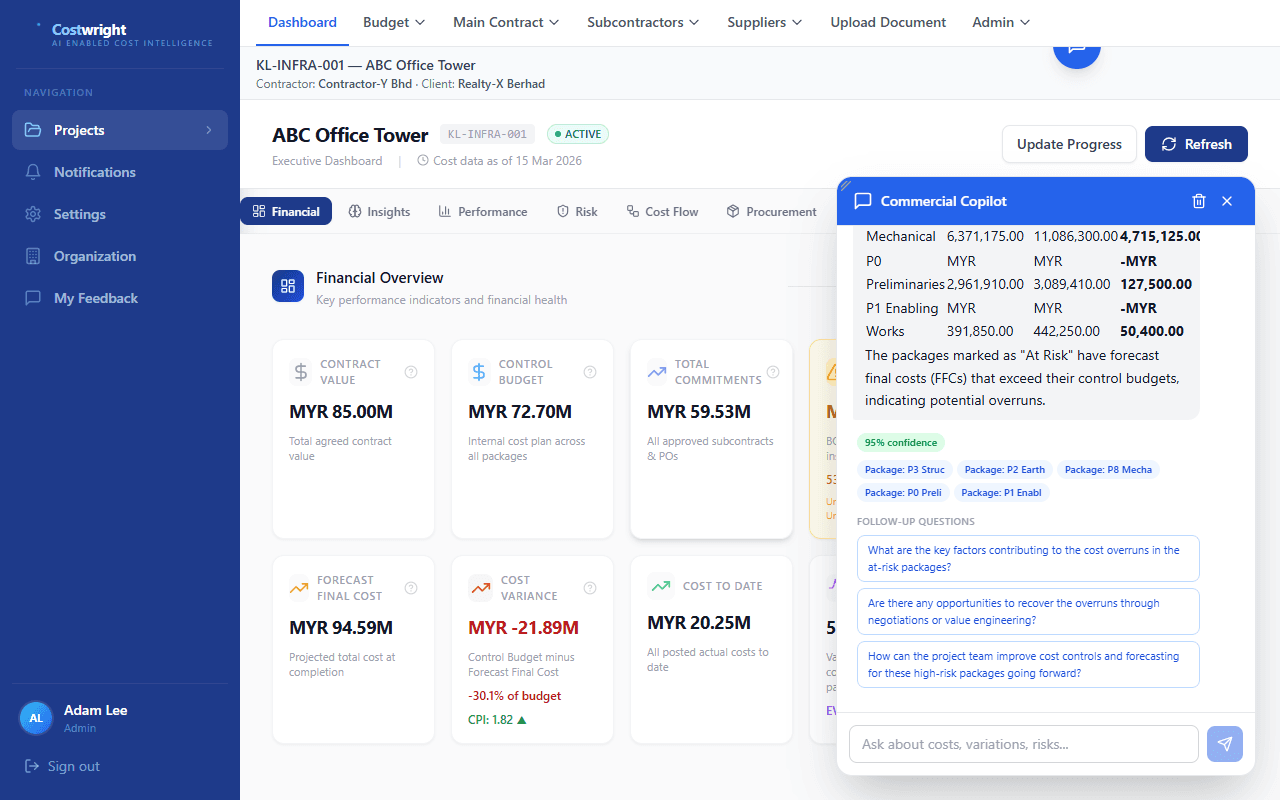Open the Subcontractors dropdown menu
The image size is (1280, 800).
pyautogui.click(x=643, y=22)
